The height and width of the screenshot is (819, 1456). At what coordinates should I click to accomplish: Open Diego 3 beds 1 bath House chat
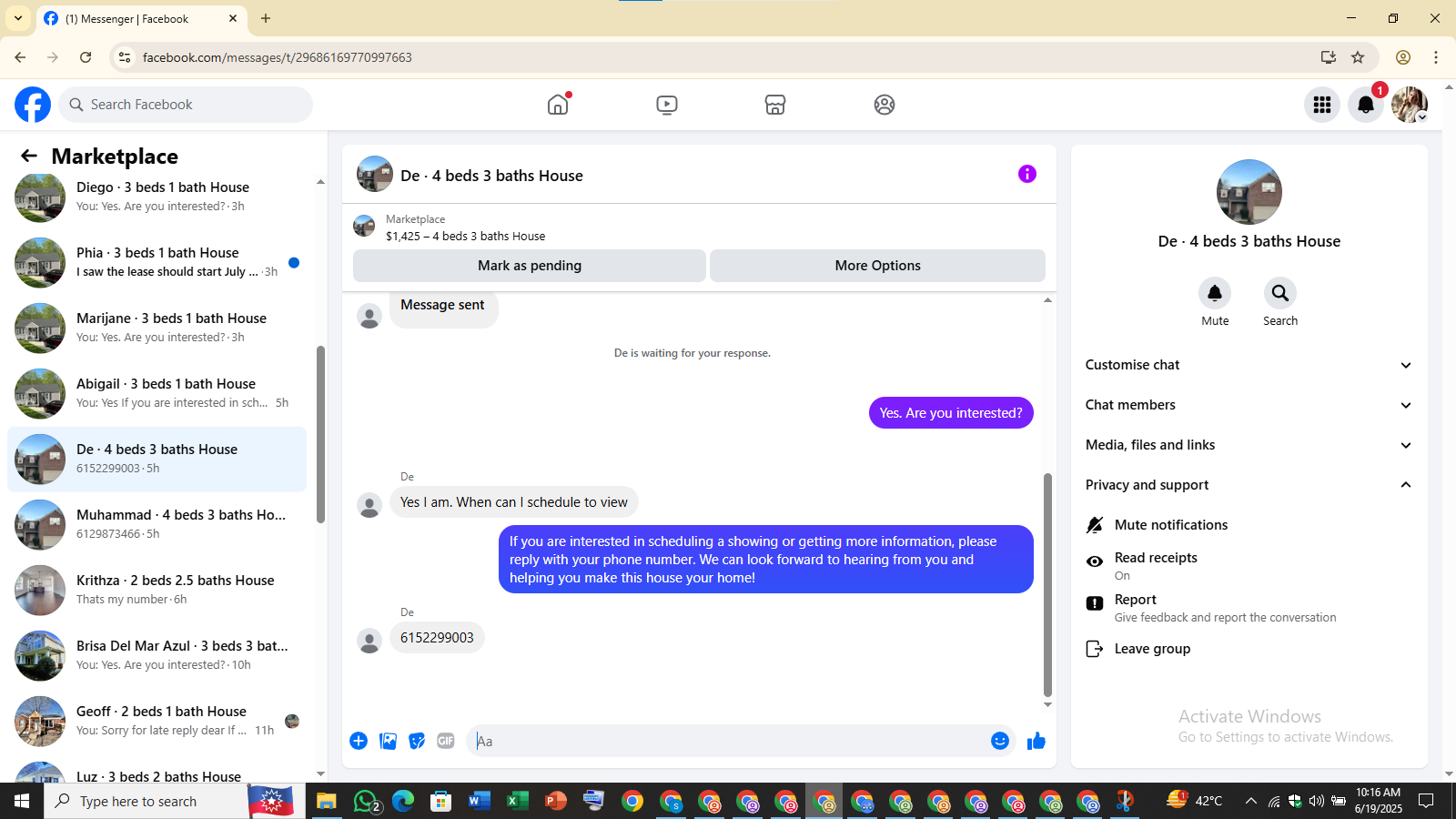(x=157, y=197)
